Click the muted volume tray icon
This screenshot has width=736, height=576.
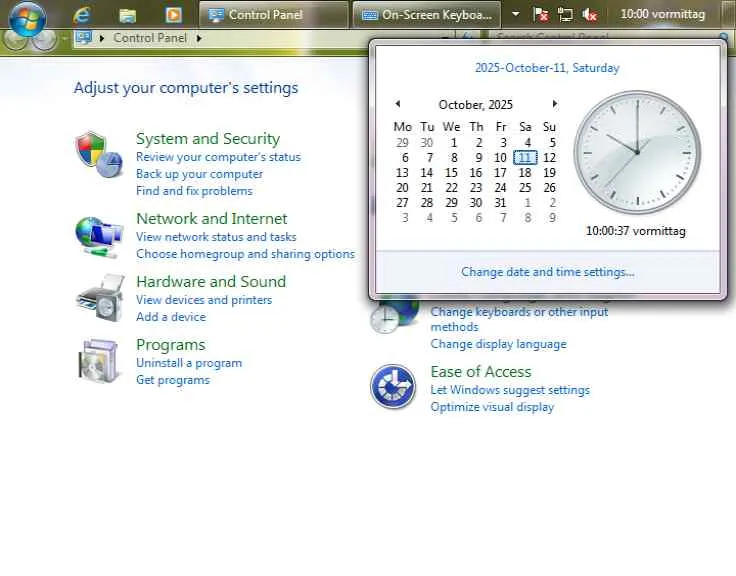point(589,15)
